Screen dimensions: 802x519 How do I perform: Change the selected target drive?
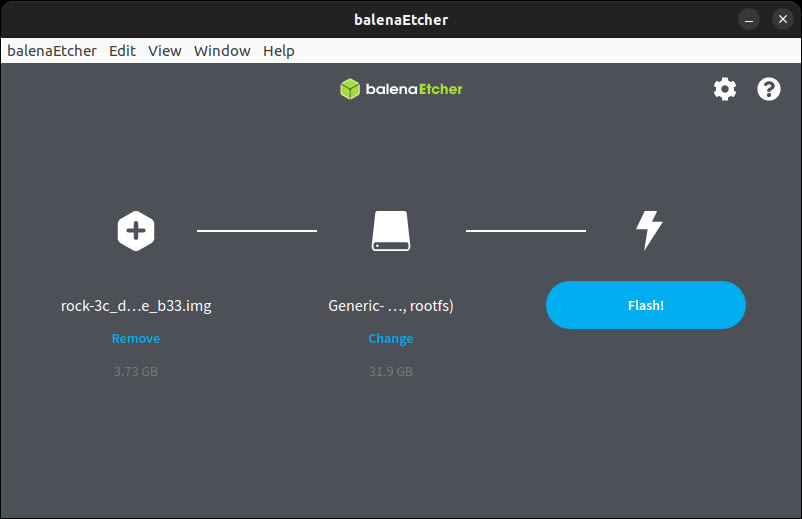(391, 339)
